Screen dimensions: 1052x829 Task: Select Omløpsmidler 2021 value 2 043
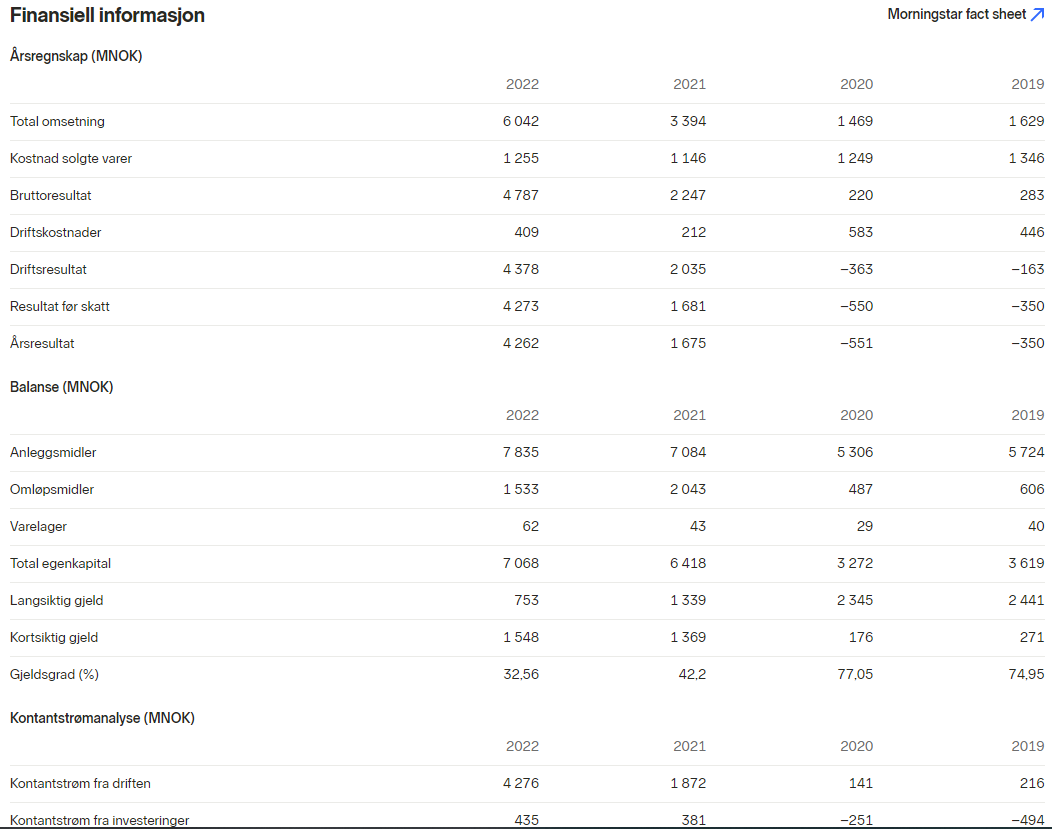688,489
